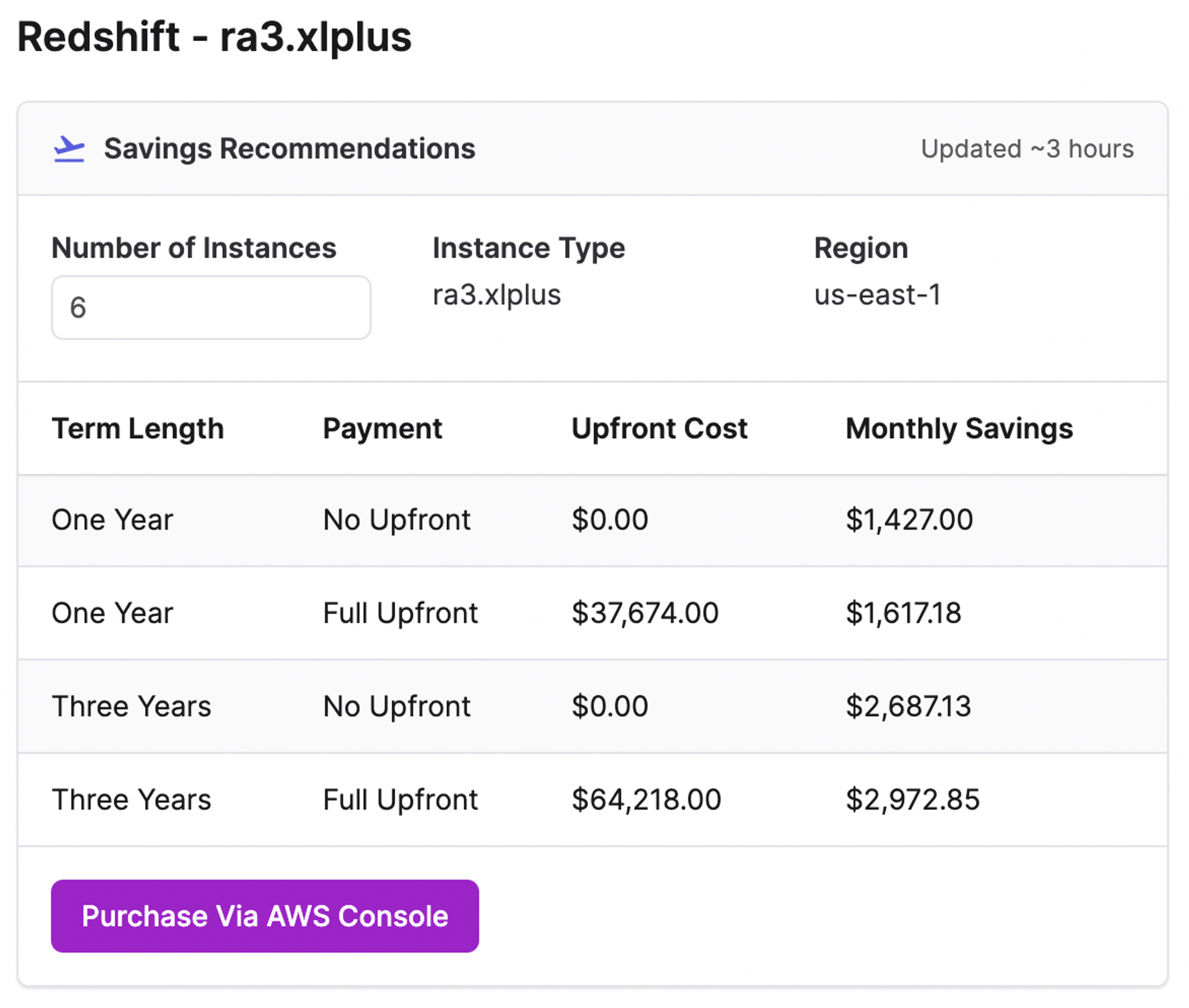Click the ra3.xlplus Instance Type value
This screenshot has height=1008, width=1189.
click(x=497, y=295)
